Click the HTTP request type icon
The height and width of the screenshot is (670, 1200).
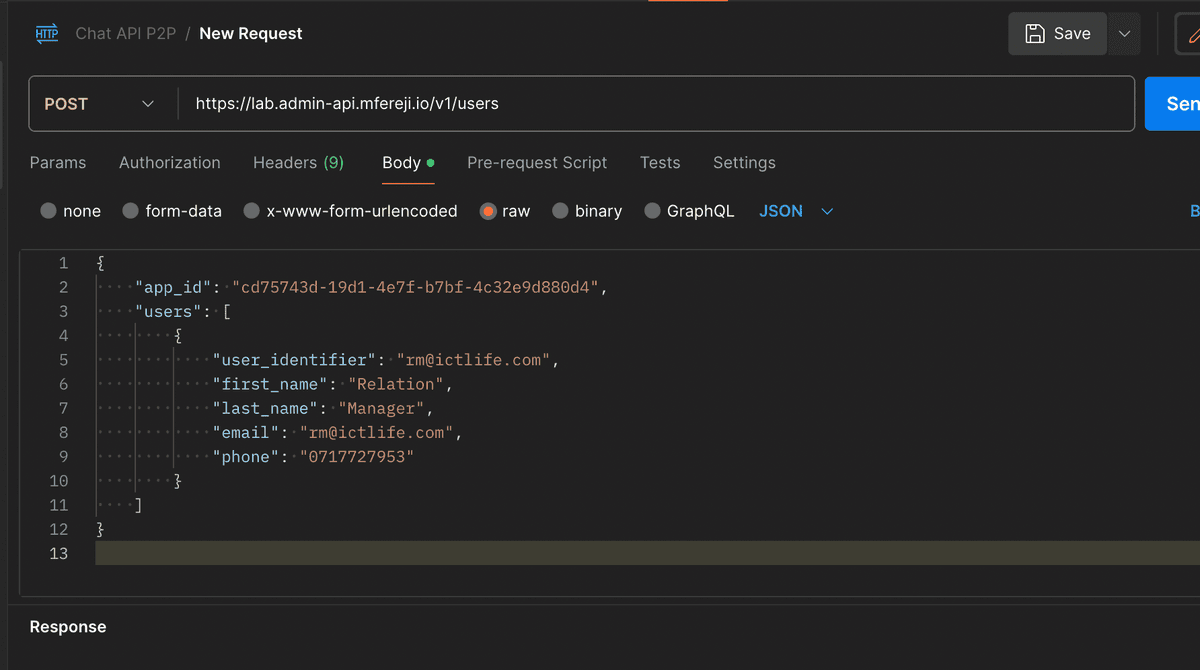point(46,33)
